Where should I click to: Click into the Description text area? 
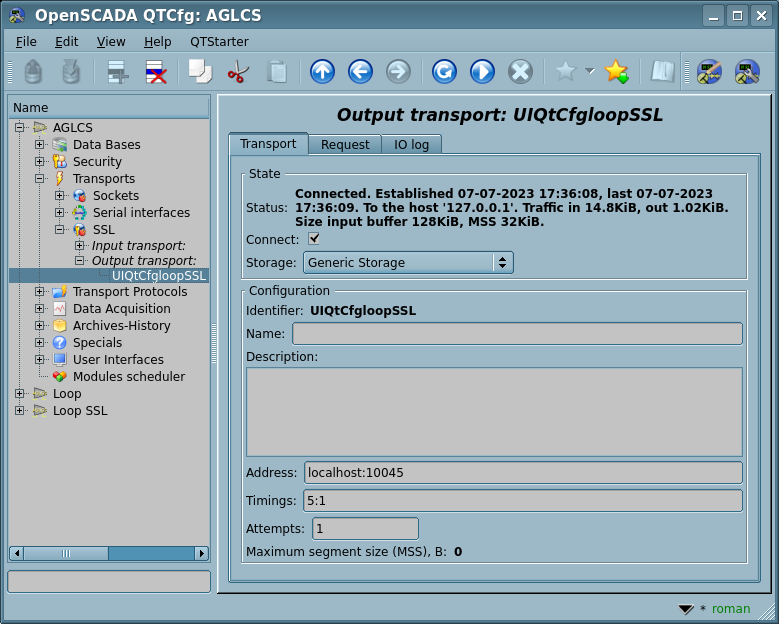click(494, 412)
